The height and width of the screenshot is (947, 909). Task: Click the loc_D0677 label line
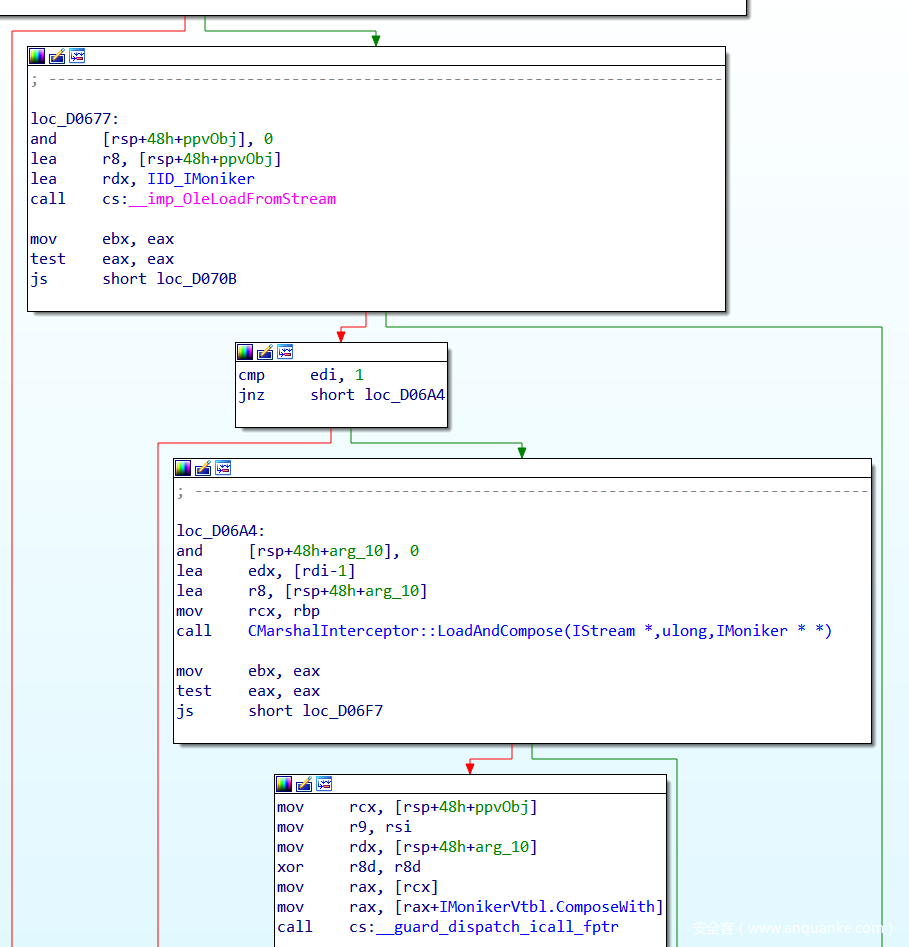coord(75,119)
